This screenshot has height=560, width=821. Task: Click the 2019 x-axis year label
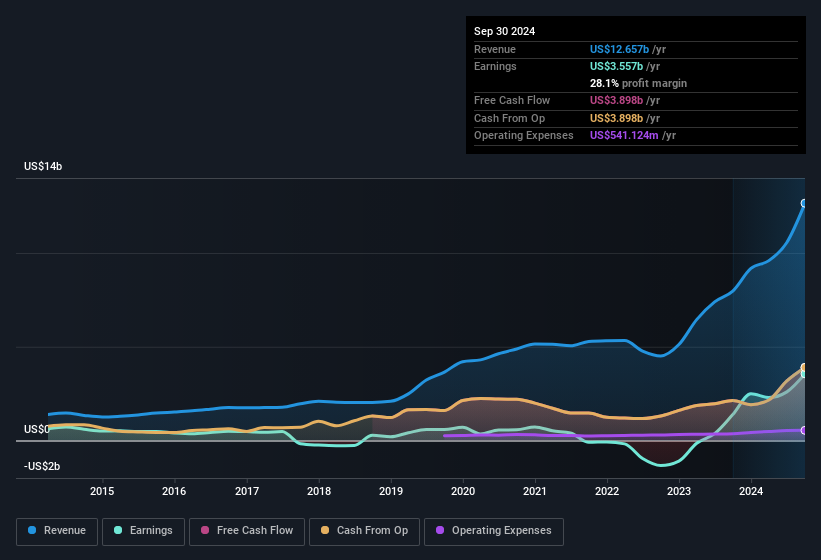point(391,491)
